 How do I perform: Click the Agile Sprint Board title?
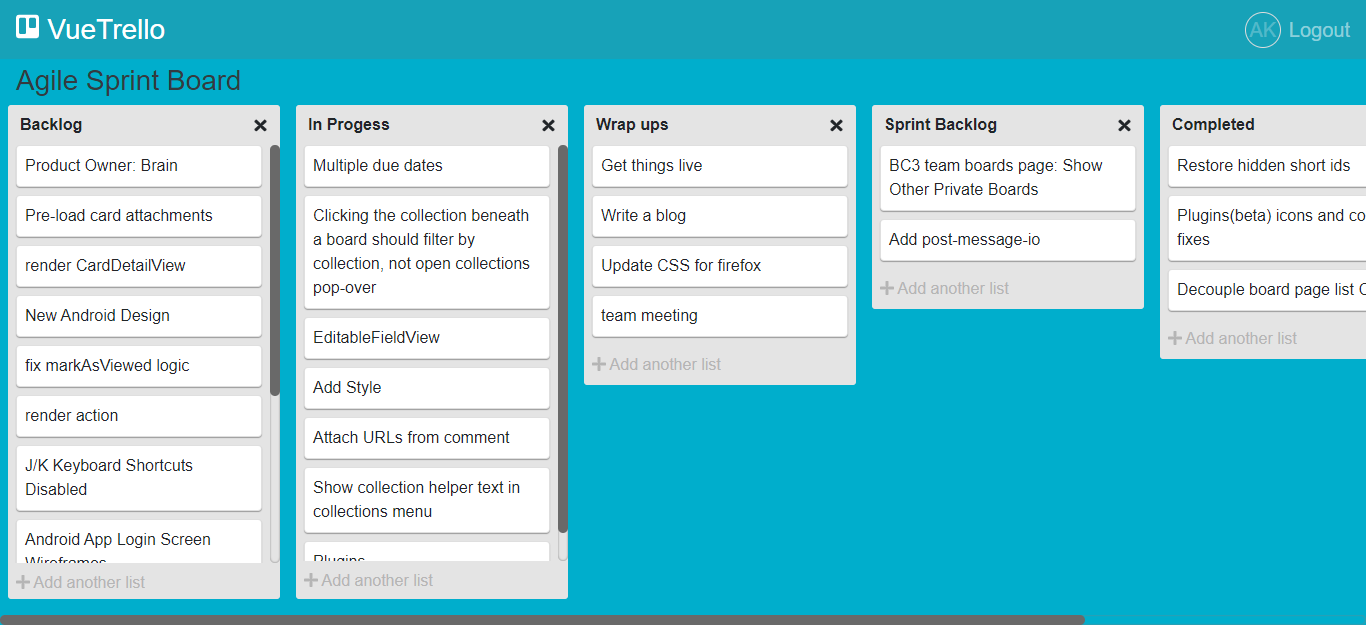pyautogui.click(x=128, y=80)
